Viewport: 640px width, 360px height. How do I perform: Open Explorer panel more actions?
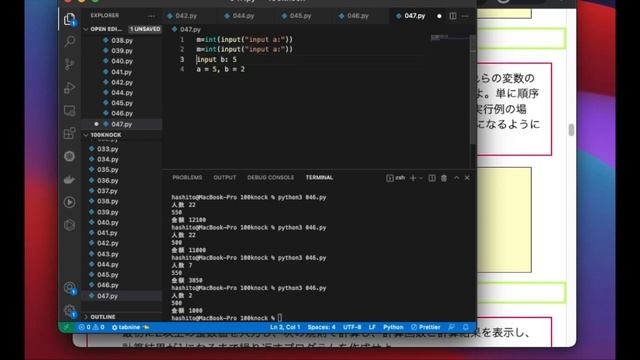pyautogui.click(x=151, y=16)
